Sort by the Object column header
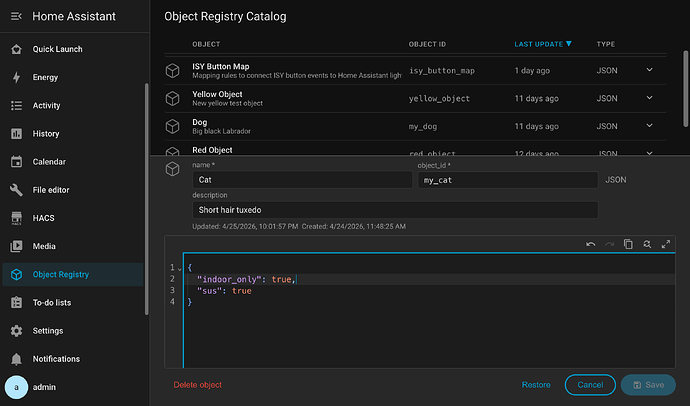690x406 pixels. [x=206, y=44]
